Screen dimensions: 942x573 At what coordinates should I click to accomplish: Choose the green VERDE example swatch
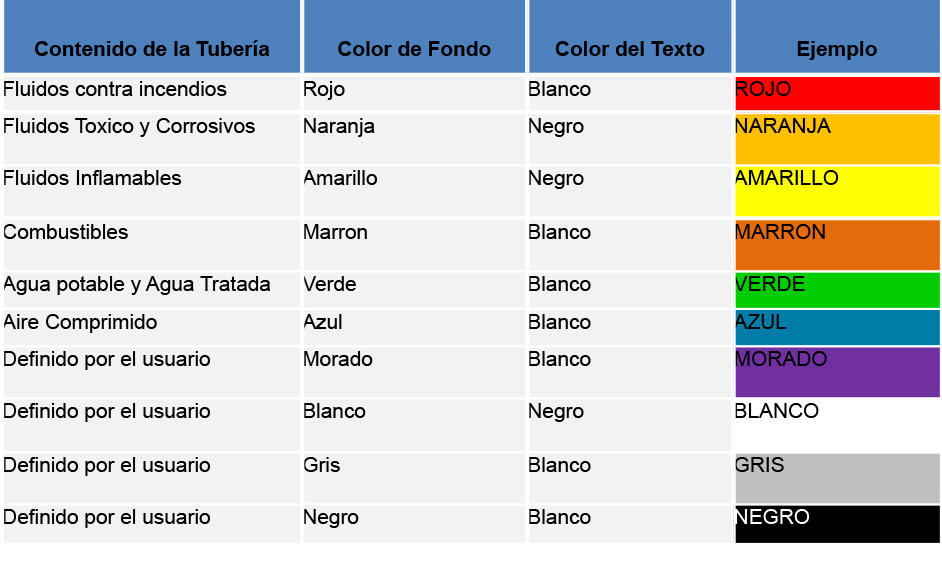[x=837, y=289]
